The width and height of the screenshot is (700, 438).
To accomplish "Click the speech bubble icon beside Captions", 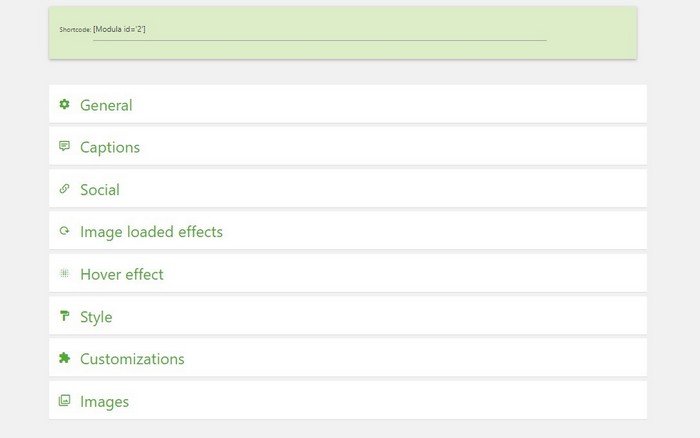I will pyautogui.click(x=64, y=146).
